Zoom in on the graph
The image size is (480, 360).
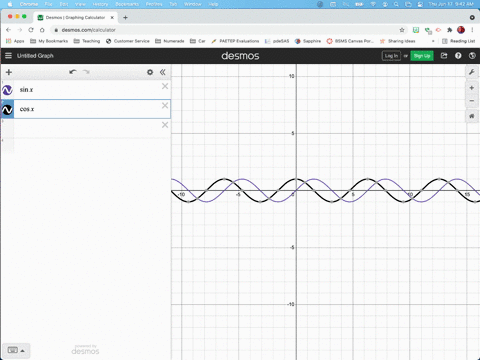coord(472,88)
